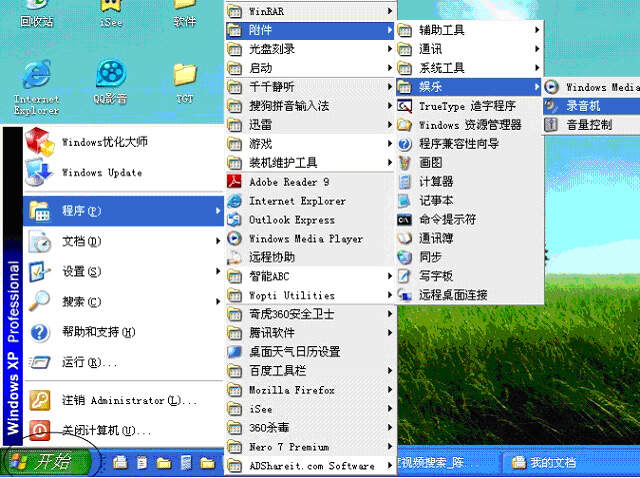Open the 迅雷 program folder
This screenshot has width=640, height=478.
(x=310, y=125)
